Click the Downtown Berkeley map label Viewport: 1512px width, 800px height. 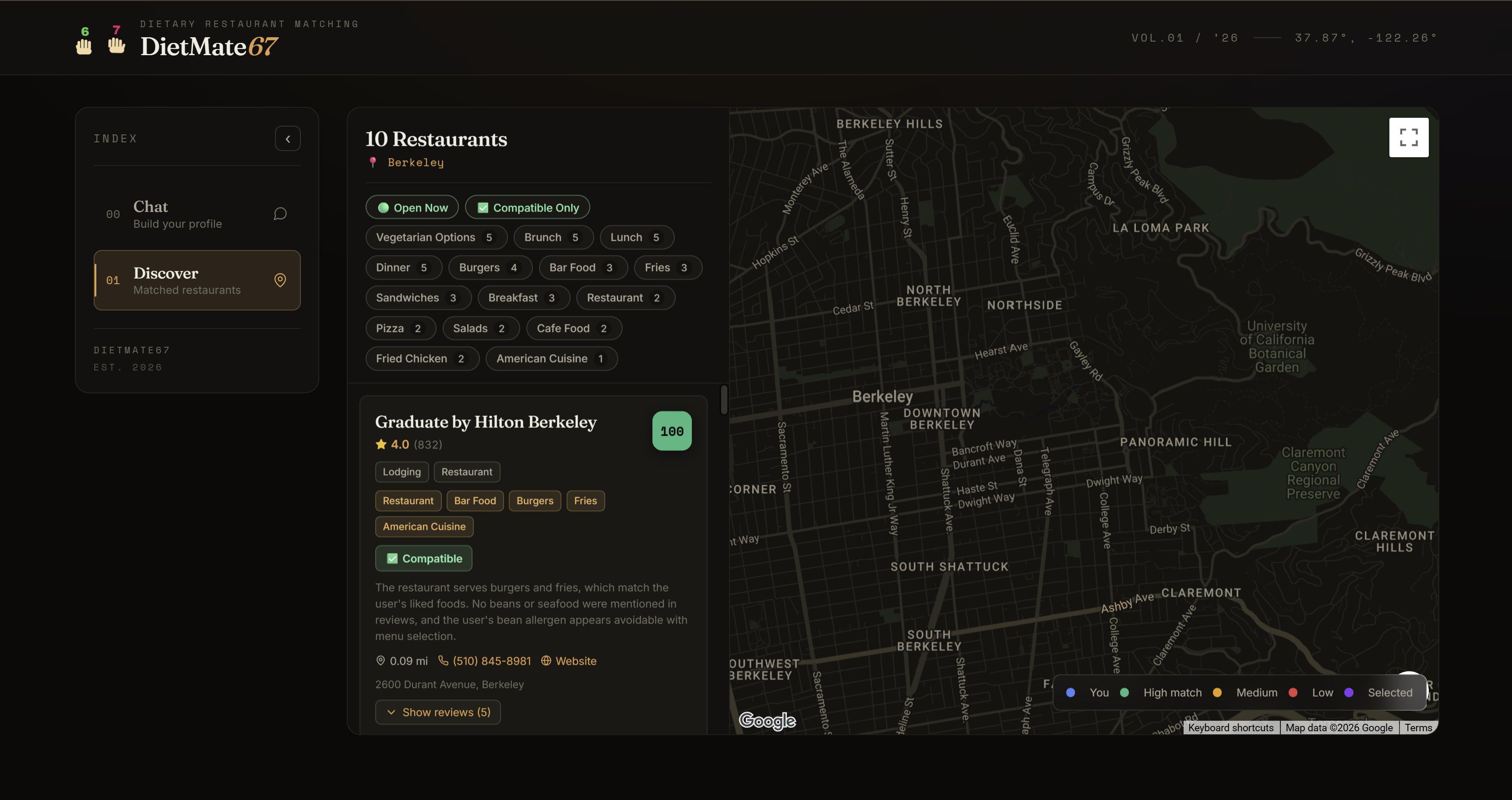[x=941, y=419]
